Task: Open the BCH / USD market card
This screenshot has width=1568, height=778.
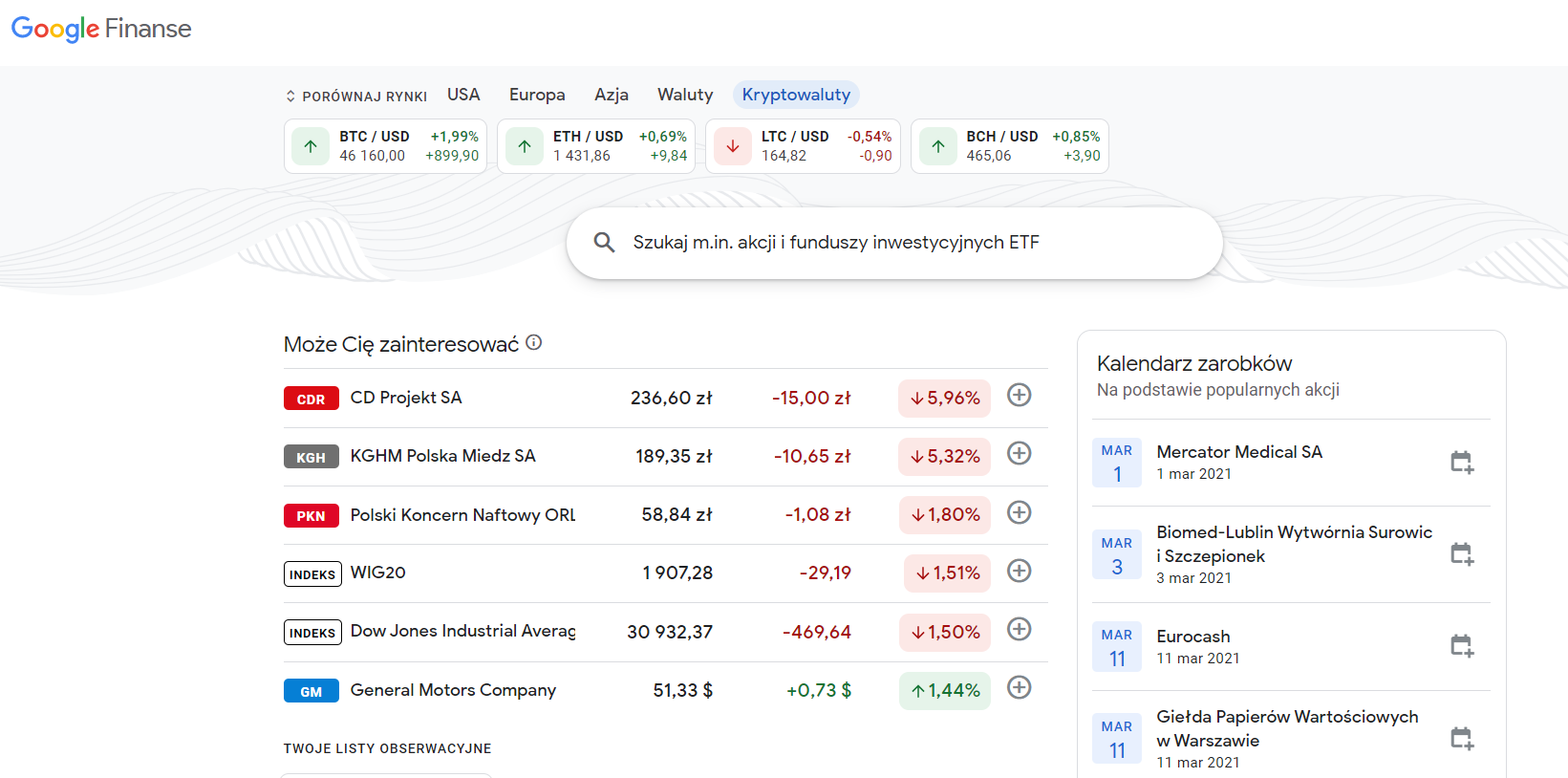Action: [x=1010, y=146]
